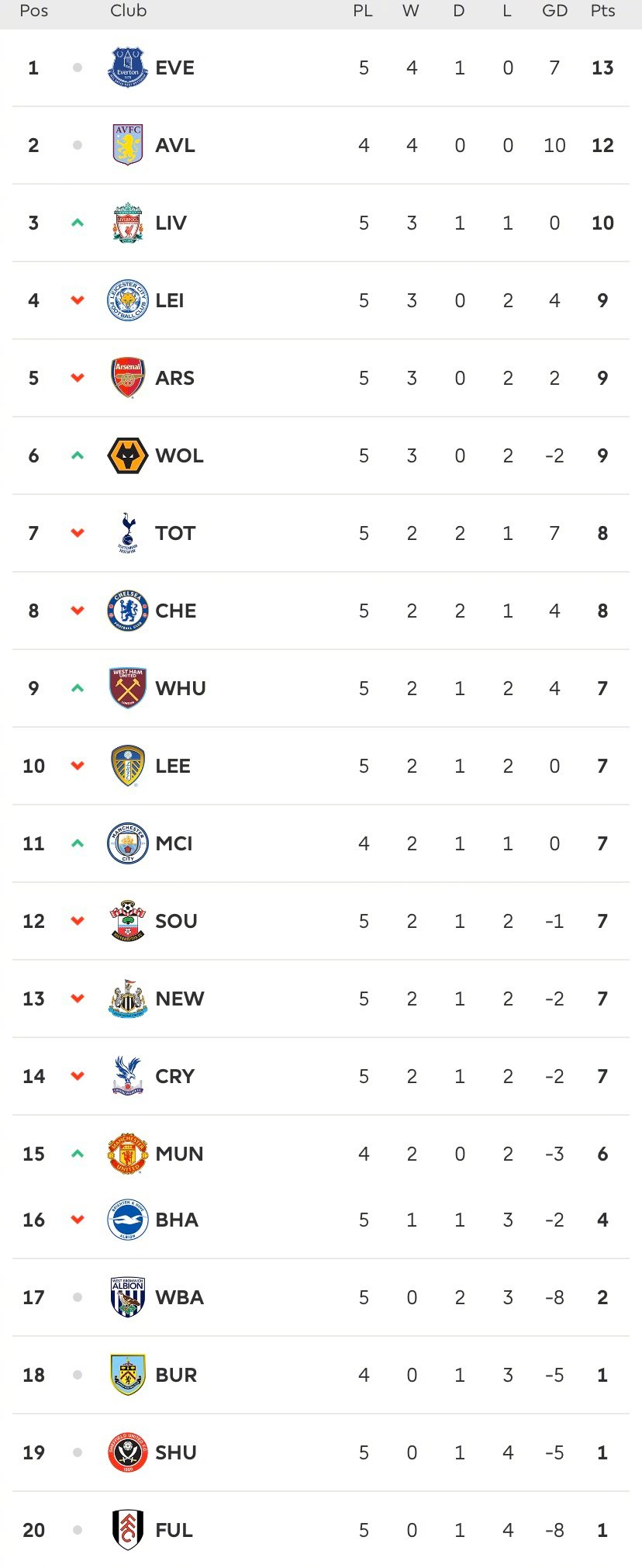Screen dimensions: 642x1568
Task: Select the MUN team label
Action: click(179, 1154)
